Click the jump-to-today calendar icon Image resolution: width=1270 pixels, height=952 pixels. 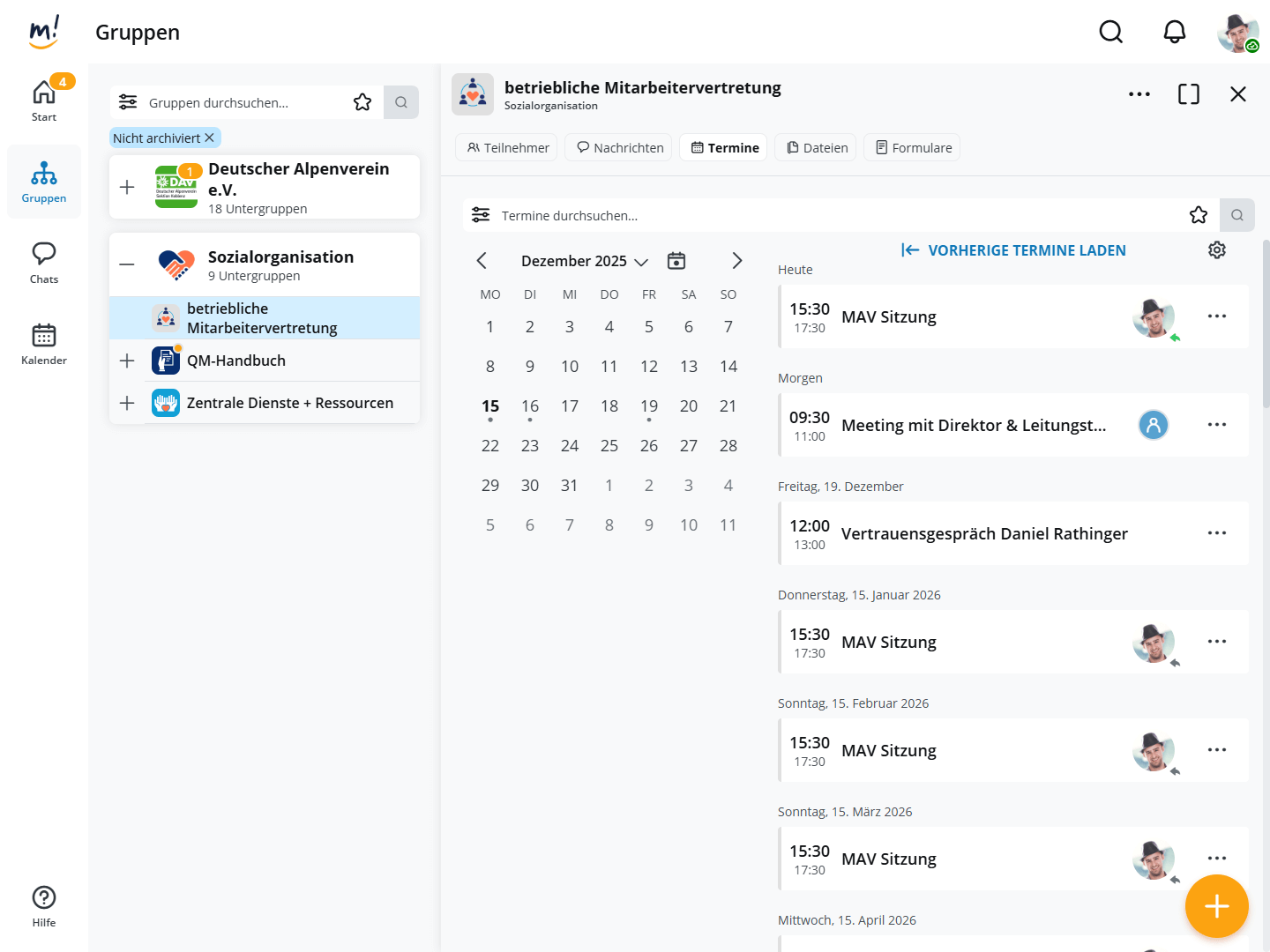click(676, 261)
